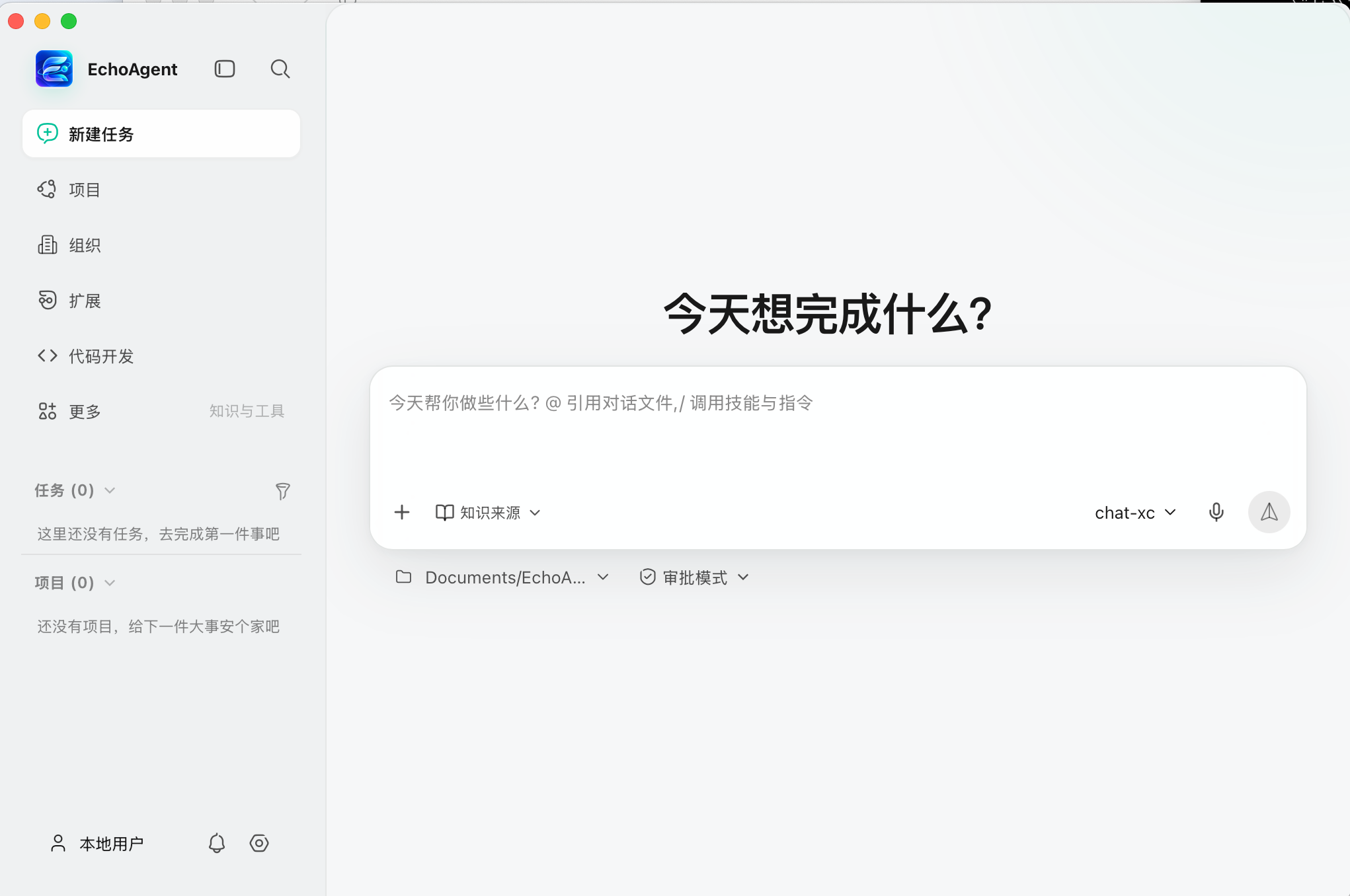Click the shield check icon beside 审批模式

[648, 577]
